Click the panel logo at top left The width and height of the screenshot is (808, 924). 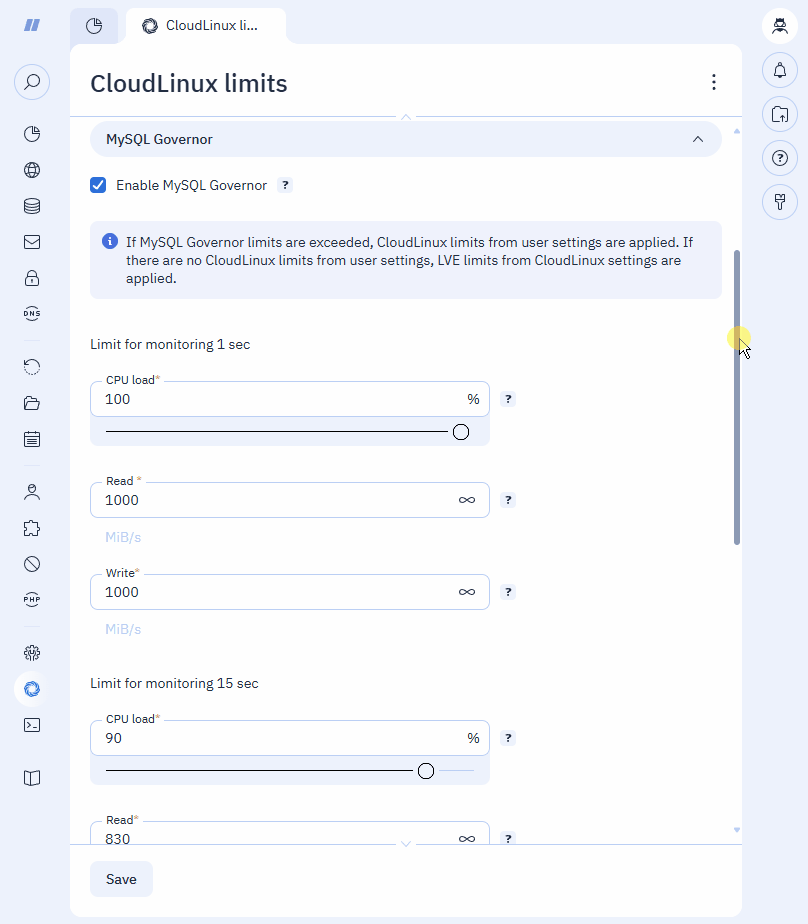pyautogui.click(x=32, y=25)
